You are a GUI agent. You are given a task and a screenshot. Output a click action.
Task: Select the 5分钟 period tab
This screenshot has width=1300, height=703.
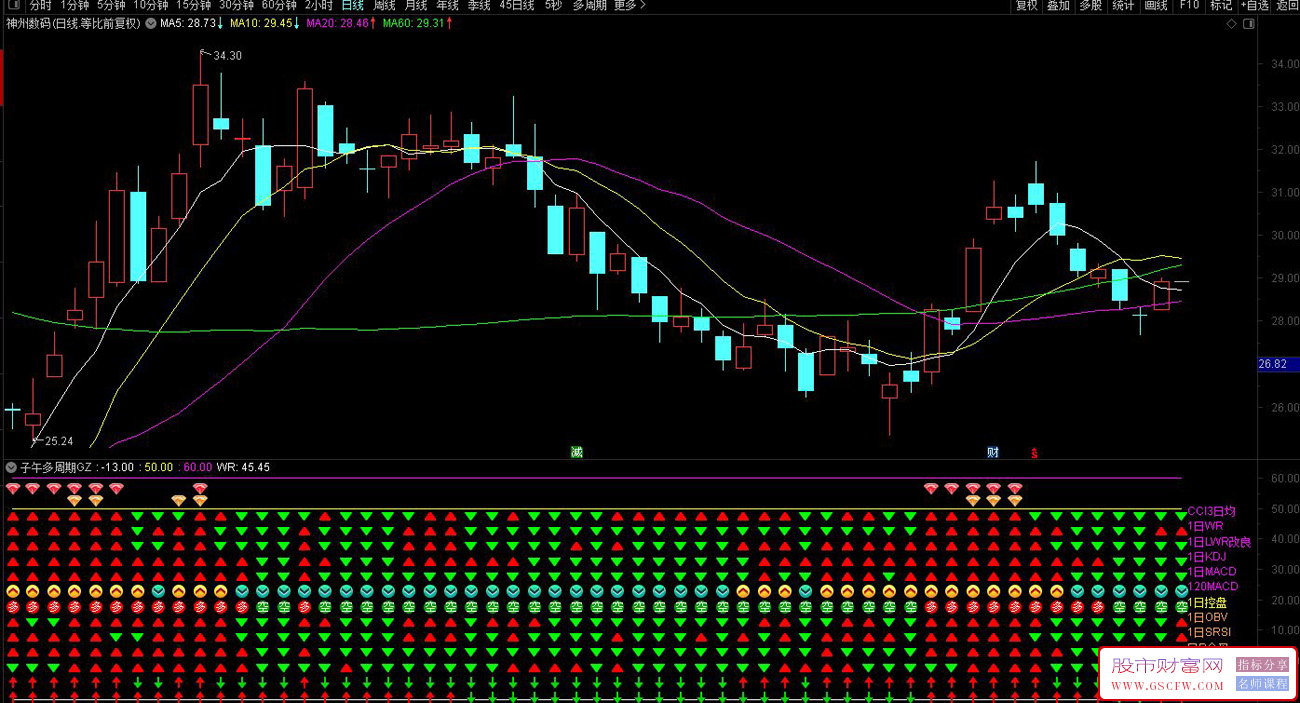tap(111, 5)
